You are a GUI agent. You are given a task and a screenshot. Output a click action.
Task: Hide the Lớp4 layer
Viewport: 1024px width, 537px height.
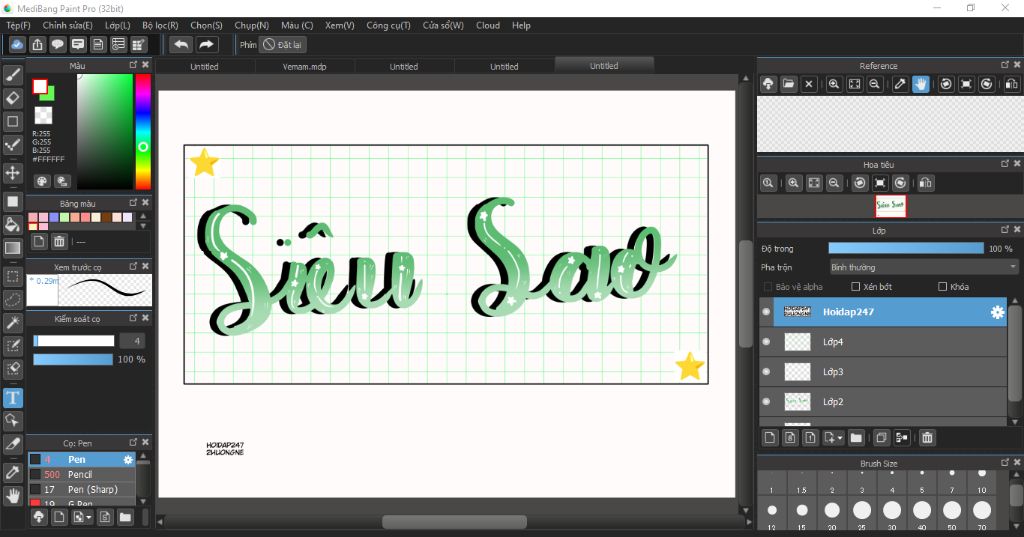click(x=767, y=342)
